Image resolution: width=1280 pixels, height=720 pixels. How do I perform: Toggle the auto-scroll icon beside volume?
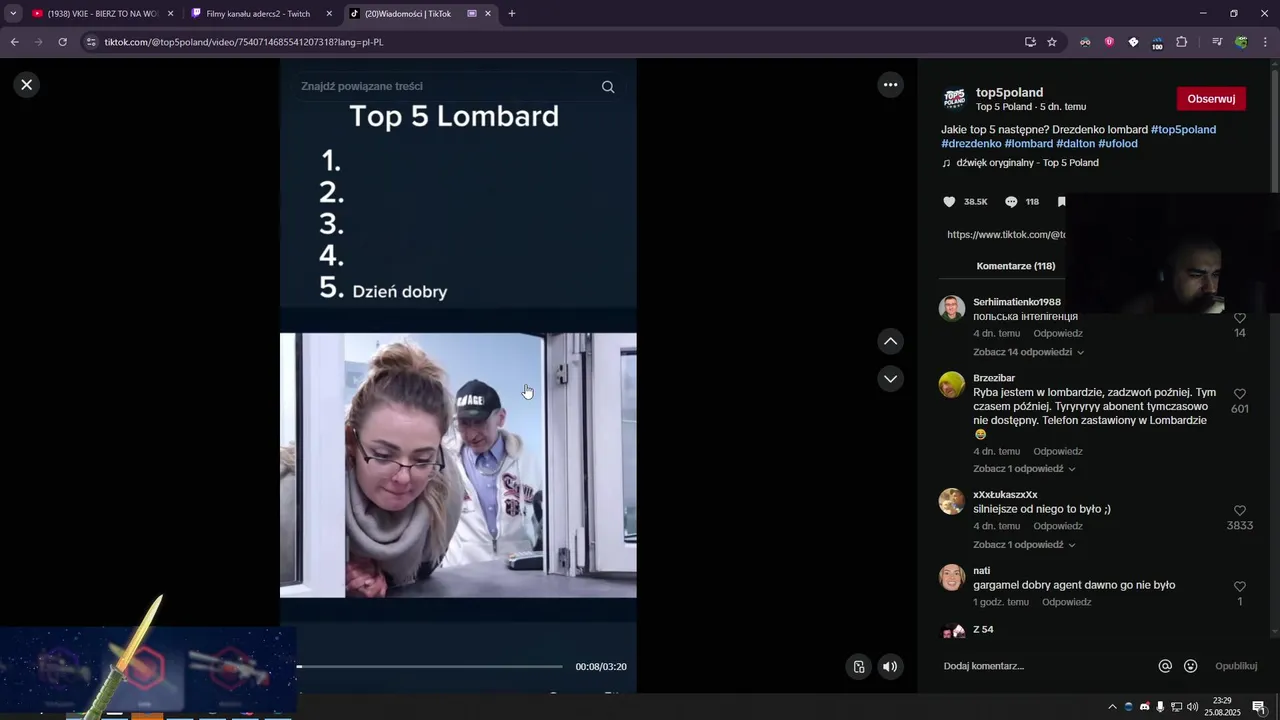pyautogui.click(x=859, y=667)
